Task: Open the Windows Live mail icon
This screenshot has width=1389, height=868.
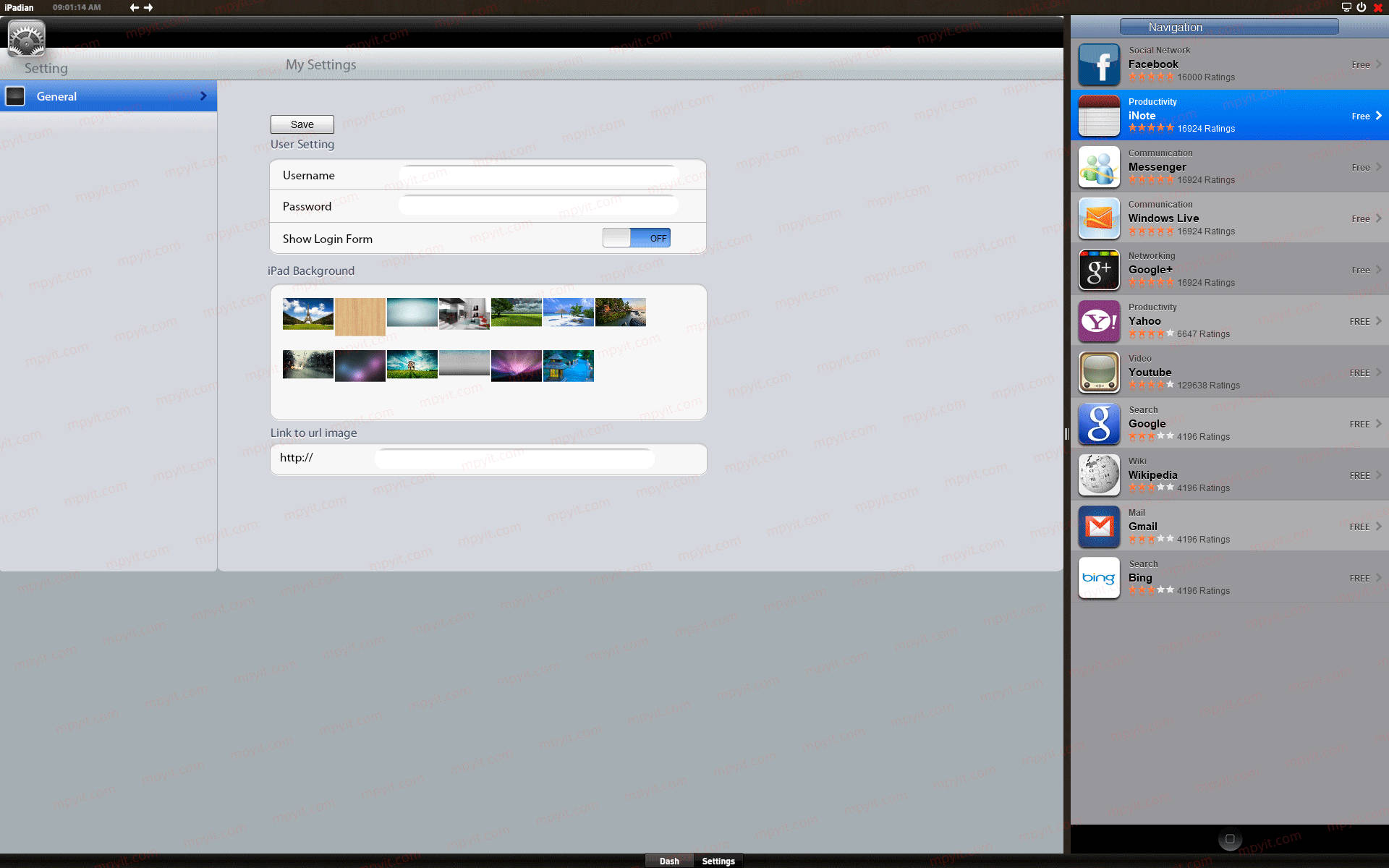Action: [x=1099, y=218]
